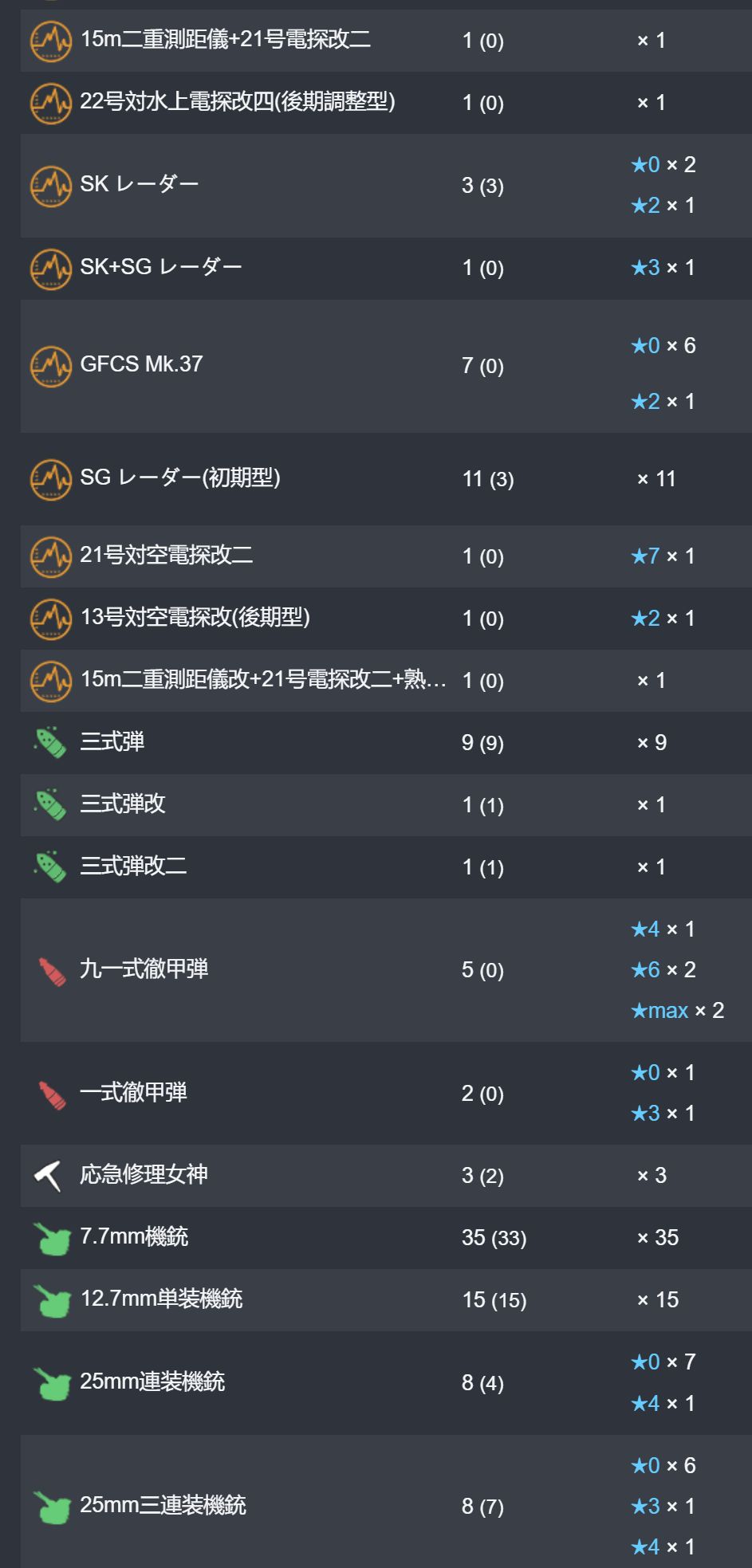
Task: Click the radar icon for SG レーダー(初期型)
Action: point(50,479)
